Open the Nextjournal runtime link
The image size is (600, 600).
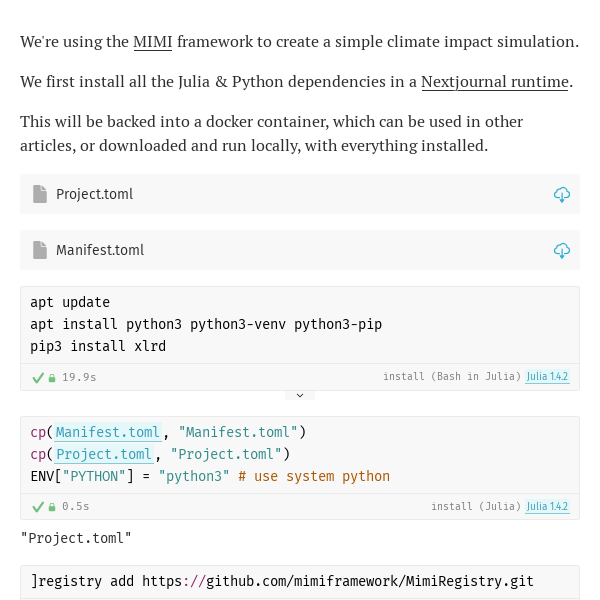(494, 82)
